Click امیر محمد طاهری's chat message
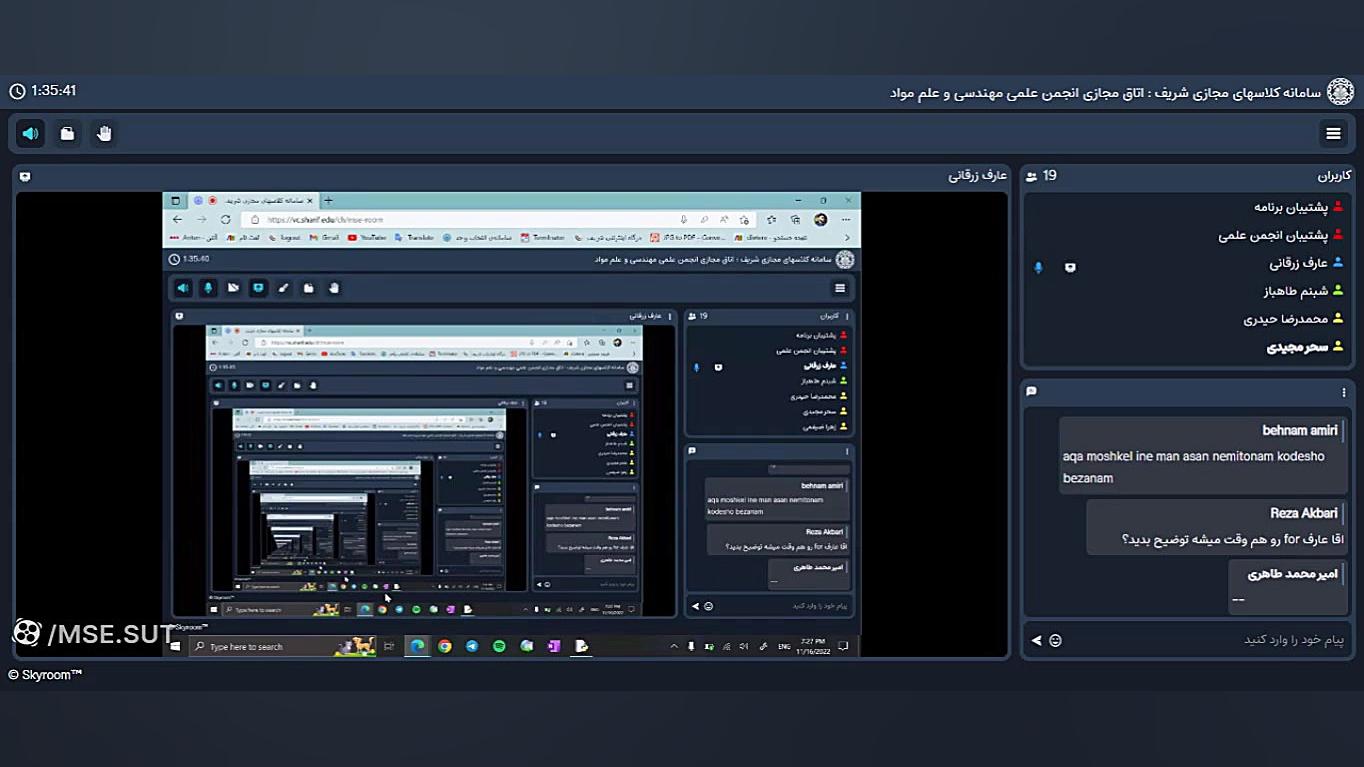The height and width of the screenshot is (767, 1364). [x=1287, y=586]
